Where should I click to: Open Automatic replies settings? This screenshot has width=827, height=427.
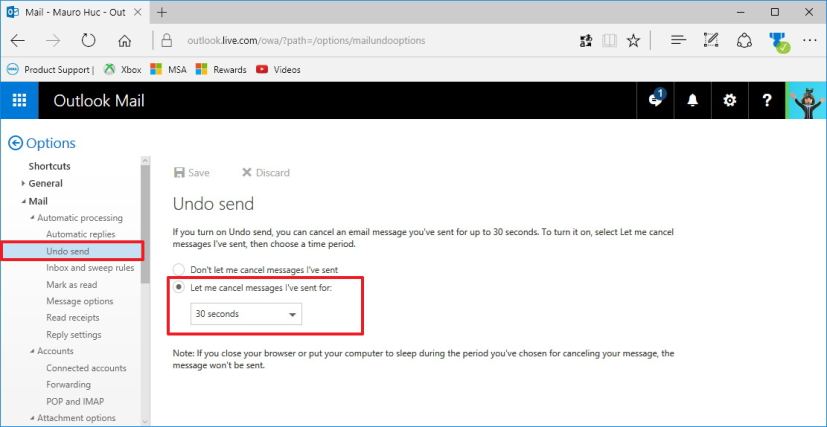[x=81, y=234]
